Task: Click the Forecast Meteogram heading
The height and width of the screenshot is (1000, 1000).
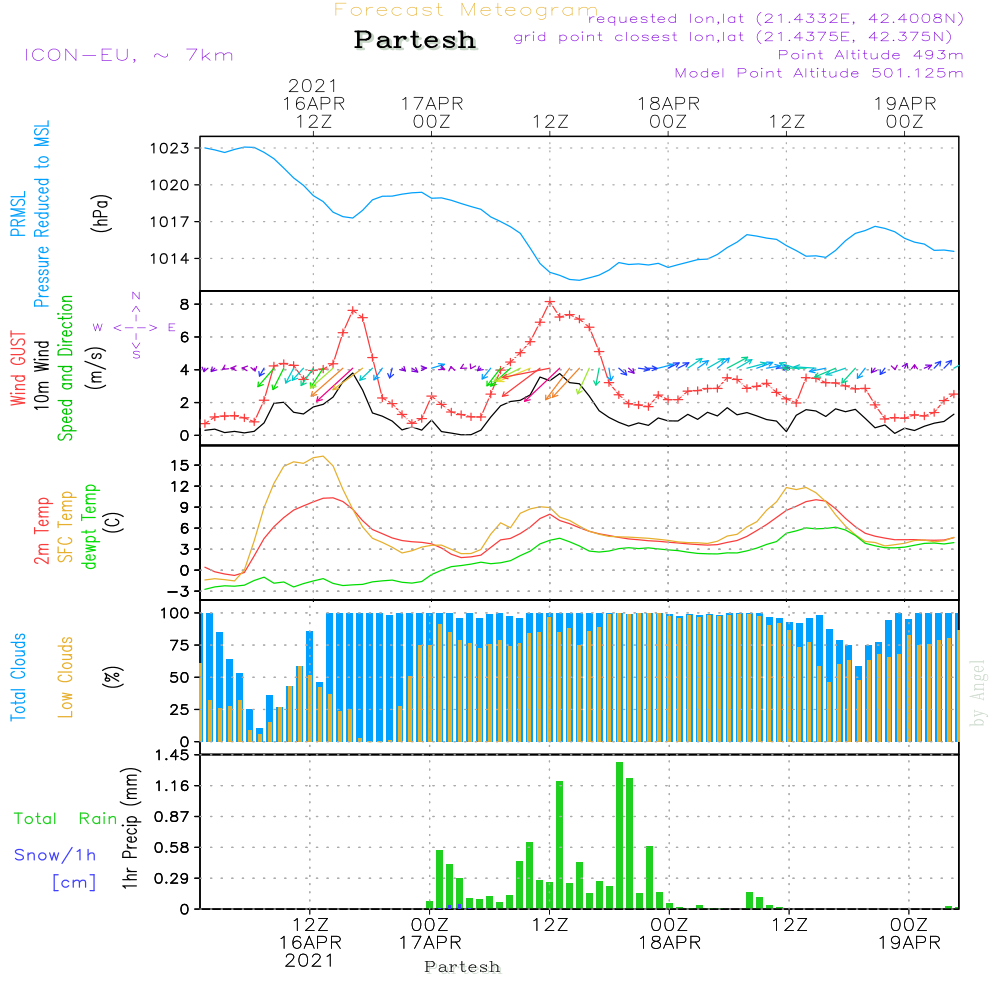Action: tap(466, 10)
